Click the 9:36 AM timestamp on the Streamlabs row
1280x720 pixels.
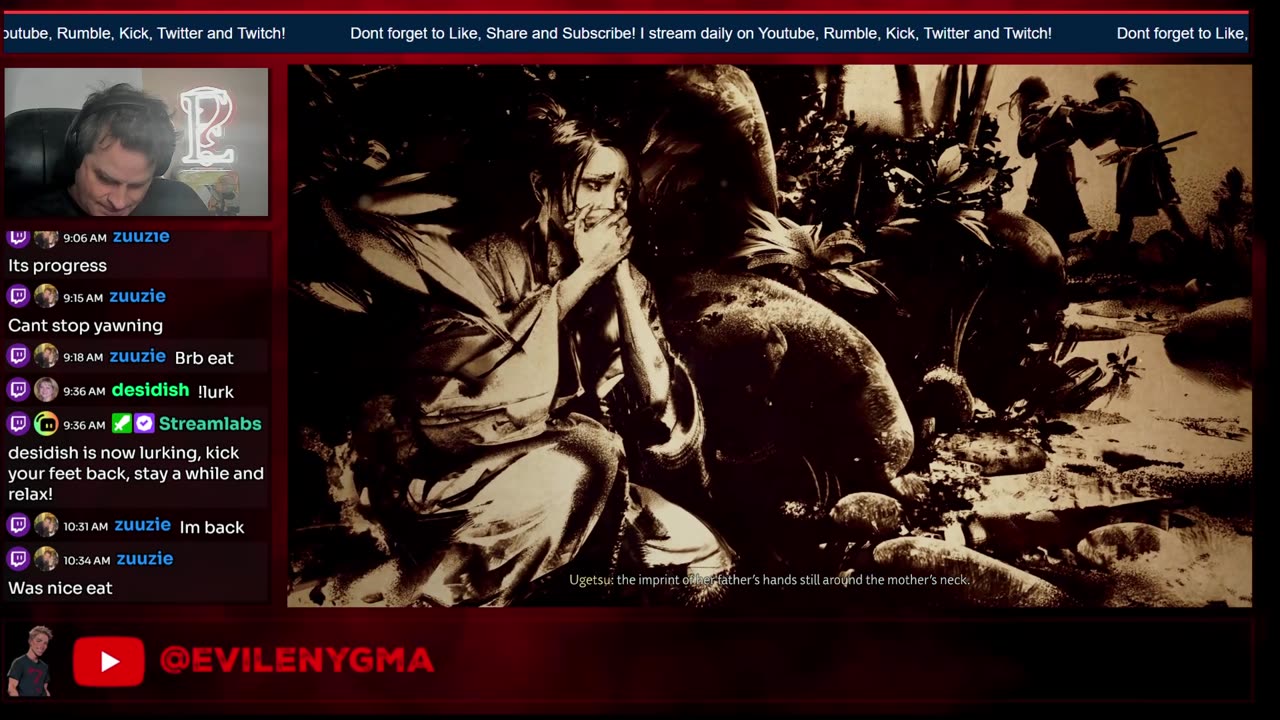84,426
